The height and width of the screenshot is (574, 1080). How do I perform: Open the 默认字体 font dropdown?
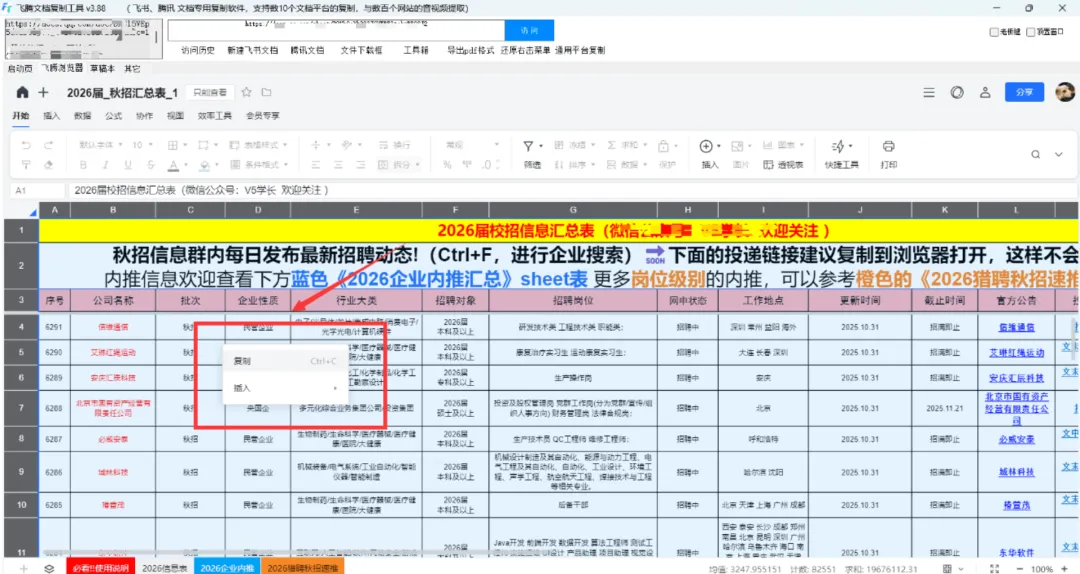coord(101,145)
